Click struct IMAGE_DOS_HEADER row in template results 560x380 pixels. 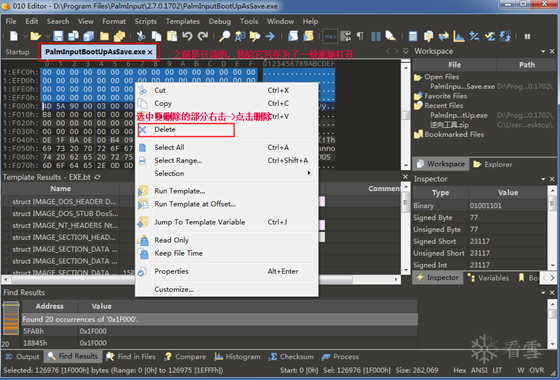[64, 202]
